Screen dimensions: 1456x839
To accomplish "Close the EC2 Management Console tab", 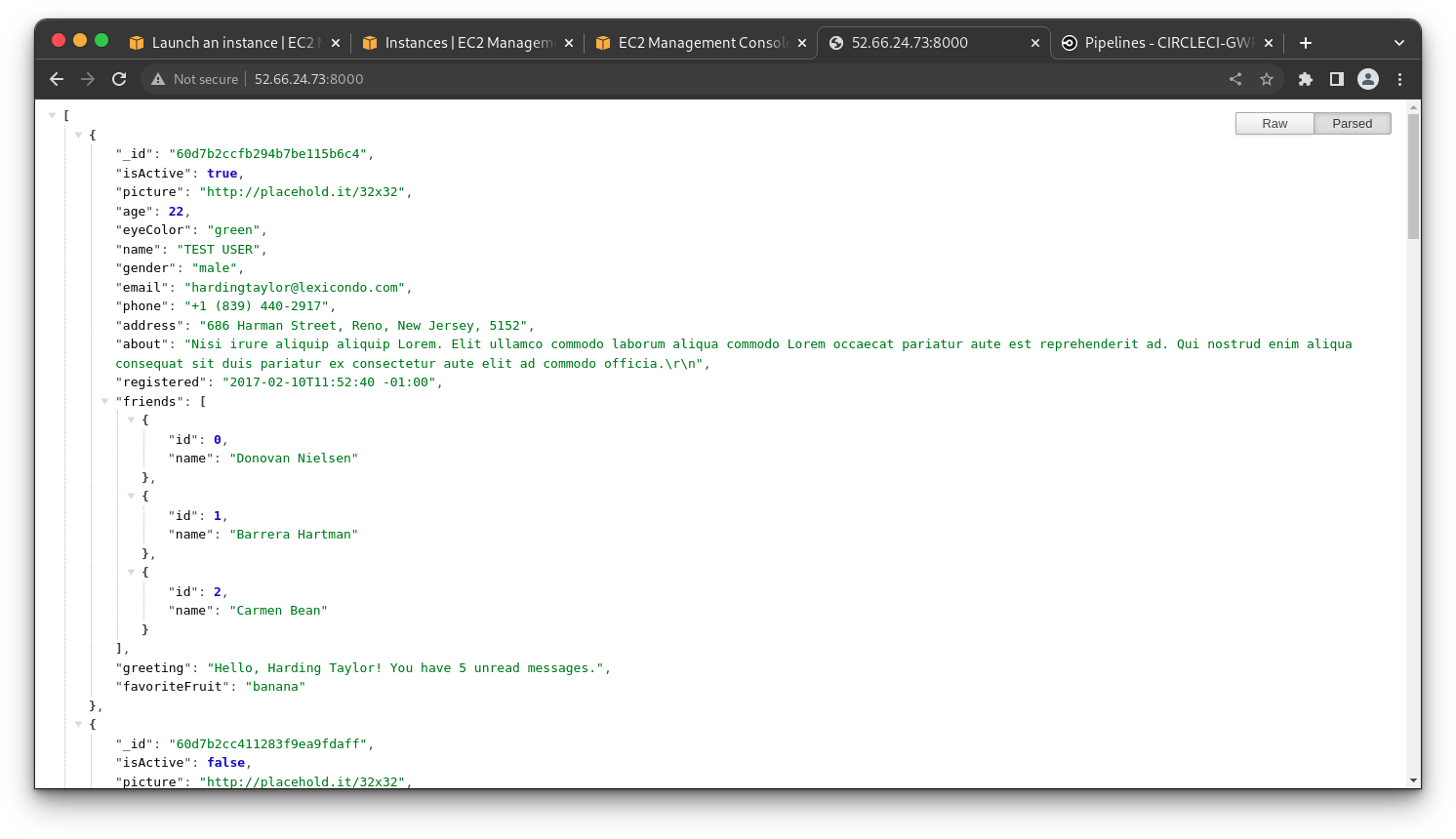I will [x=802, y=43].
